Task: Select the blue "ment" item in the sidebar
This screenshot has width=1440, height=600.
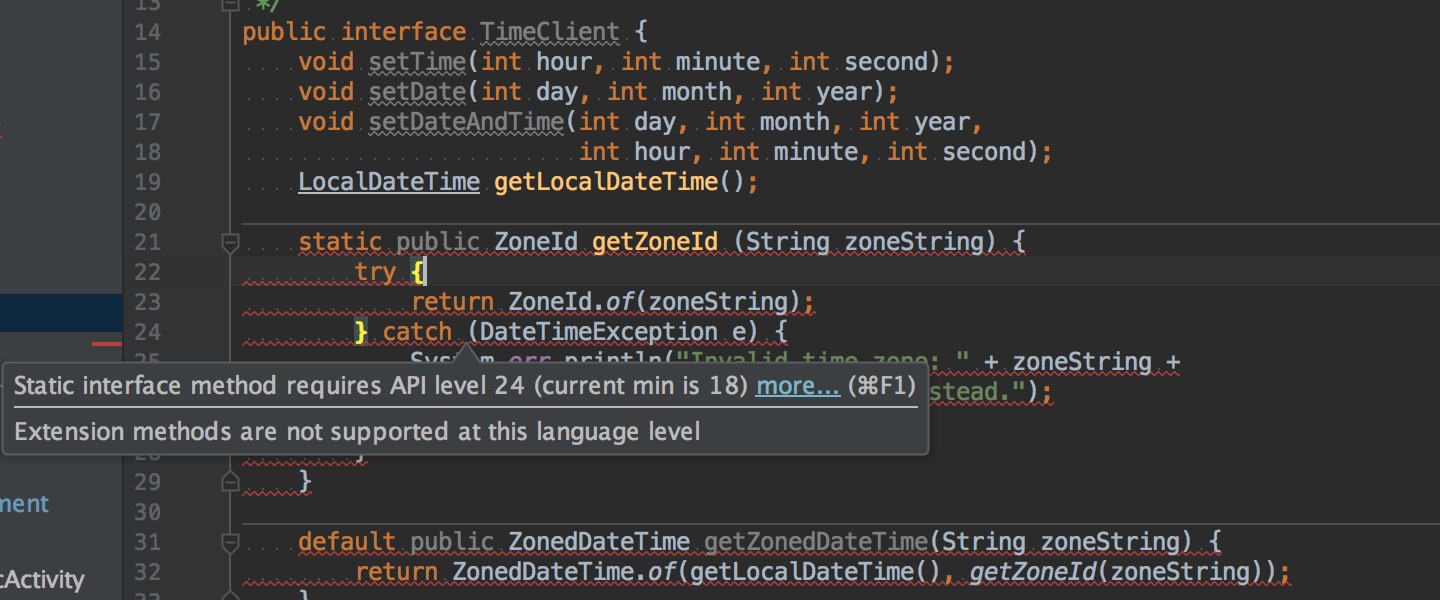Action: click(x=22, y=504)
